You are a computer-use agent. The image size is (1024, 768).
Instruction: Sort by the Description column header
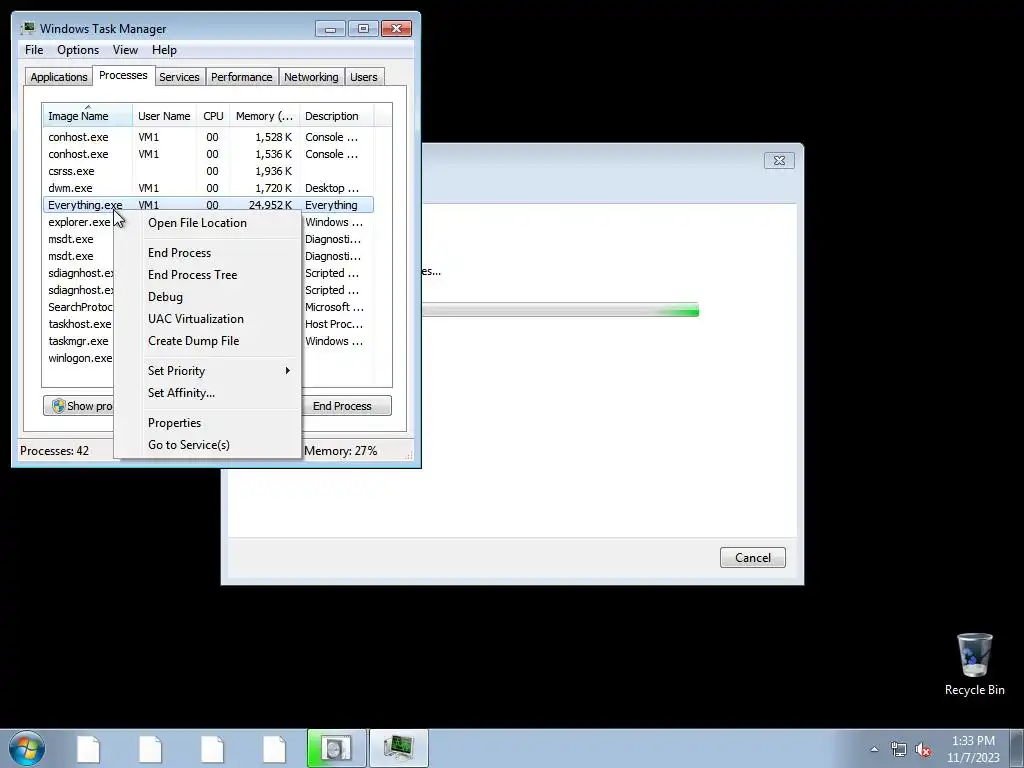point(336,116)
